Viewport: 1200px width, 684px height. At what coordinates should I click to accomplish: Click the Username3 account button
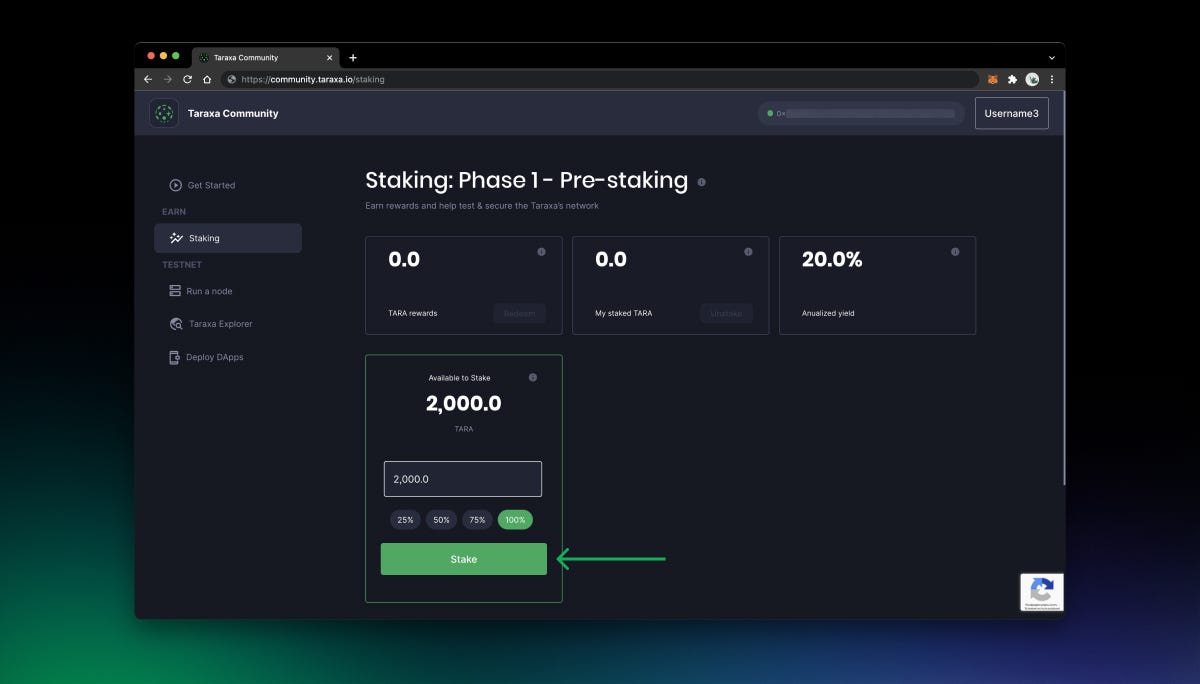click(x=1012, y=113)
